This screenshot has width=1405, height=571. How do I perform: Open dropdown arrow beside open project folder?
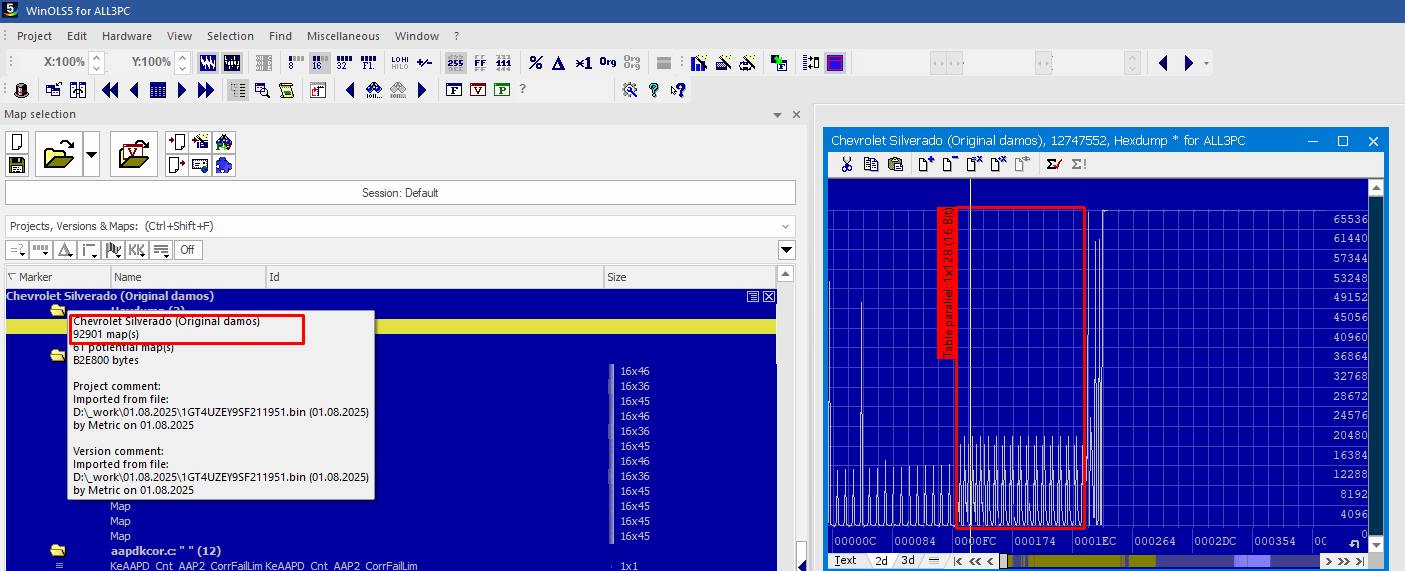(x=92, y=154)
